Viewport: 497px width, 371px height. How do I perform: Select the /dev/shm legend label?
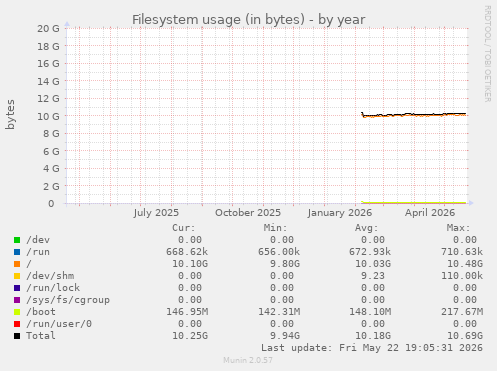click(x=50, y=276)
